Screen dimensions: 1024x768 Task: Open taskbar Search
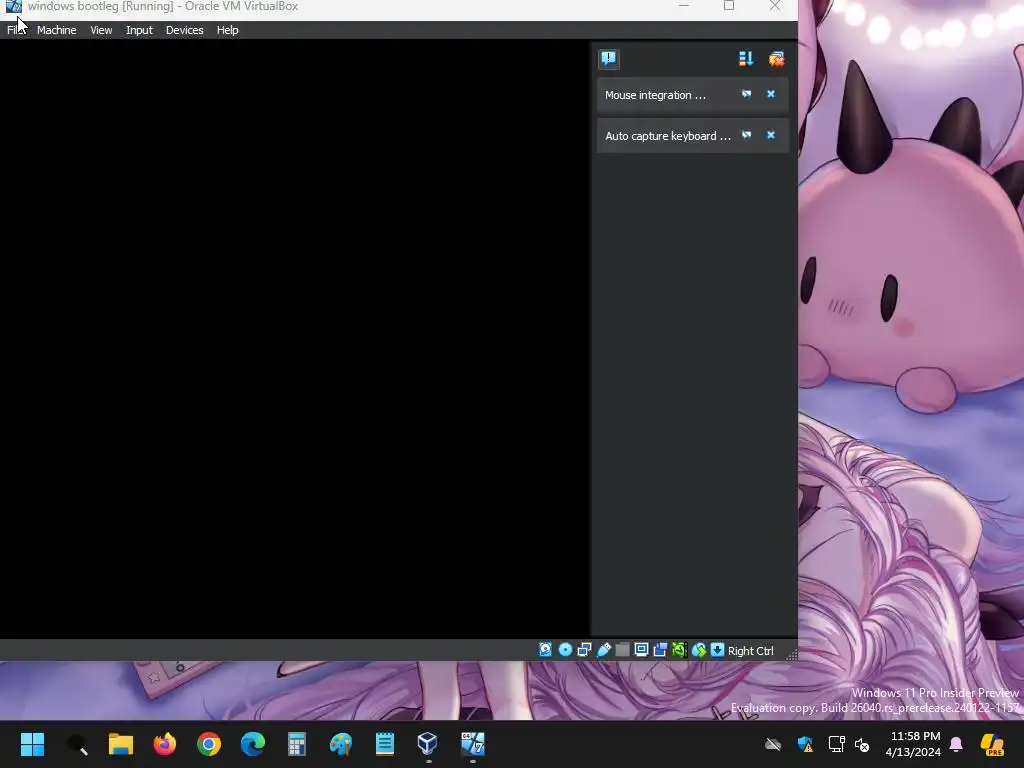pyautogui.click(x=76, y=744)
